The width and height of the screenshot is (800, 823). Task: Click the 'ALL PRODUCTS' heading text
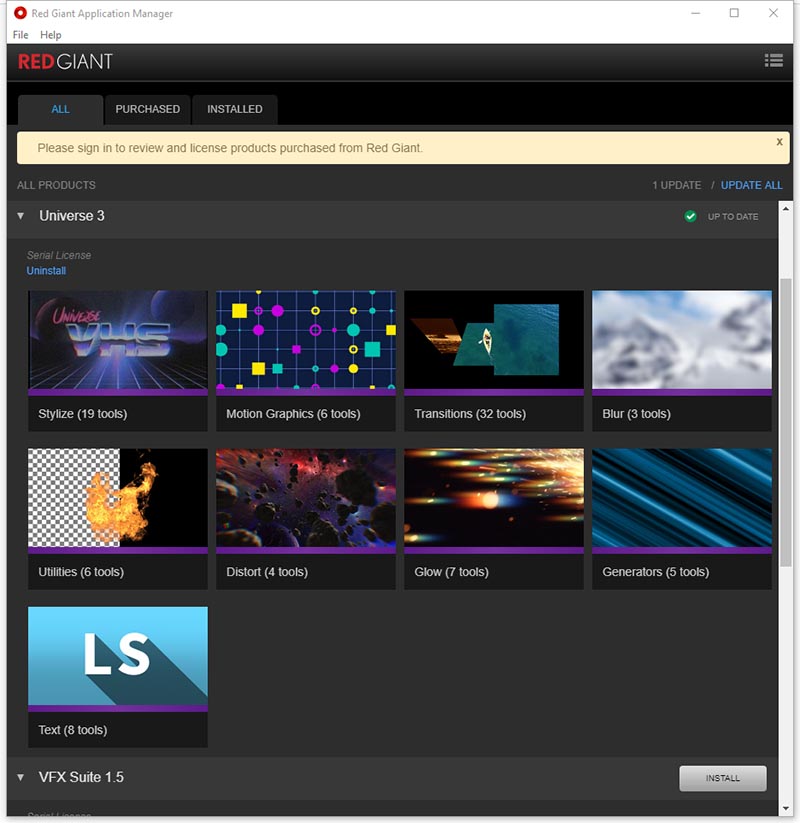click(56, 185)
